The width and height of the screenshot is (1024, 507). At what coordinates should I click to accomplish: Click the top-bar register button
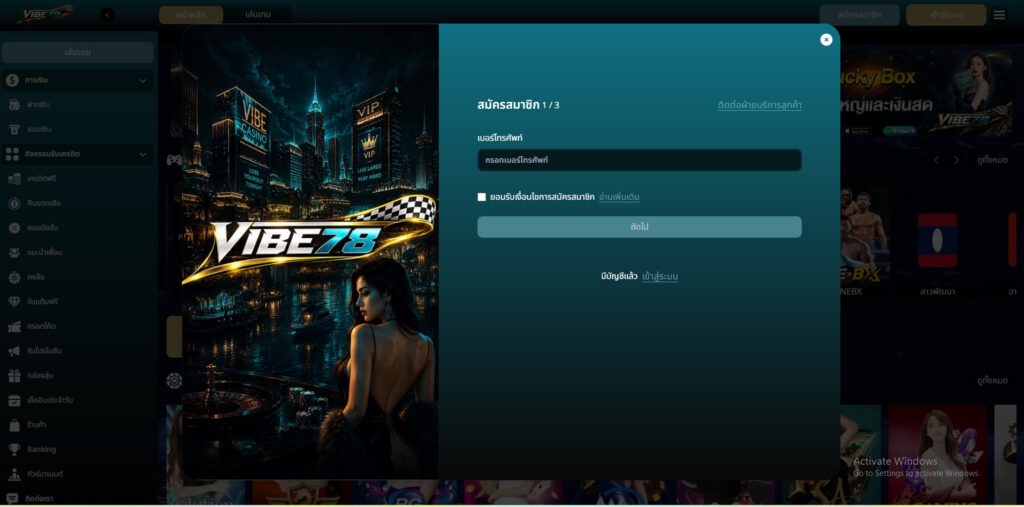tap(859, 14)
